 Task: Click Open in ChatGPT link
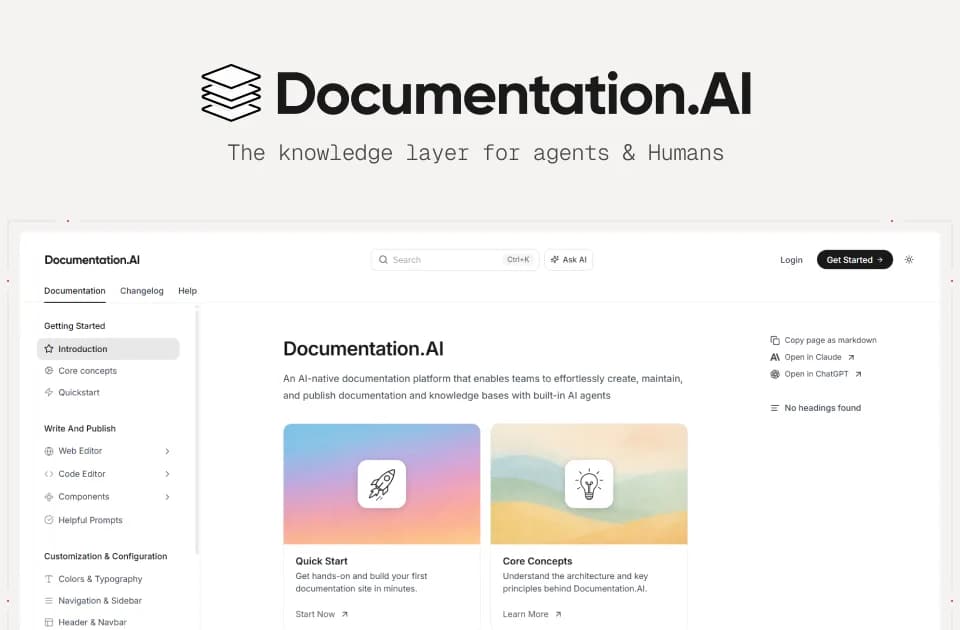pos(816,374)
